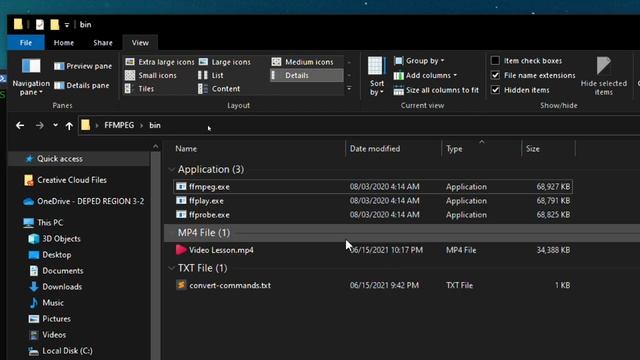The height and width of the screenshot is (360, 640).
Task: Uncheck File name extensions
Action: pyautogui.click(x=496, y=76)
